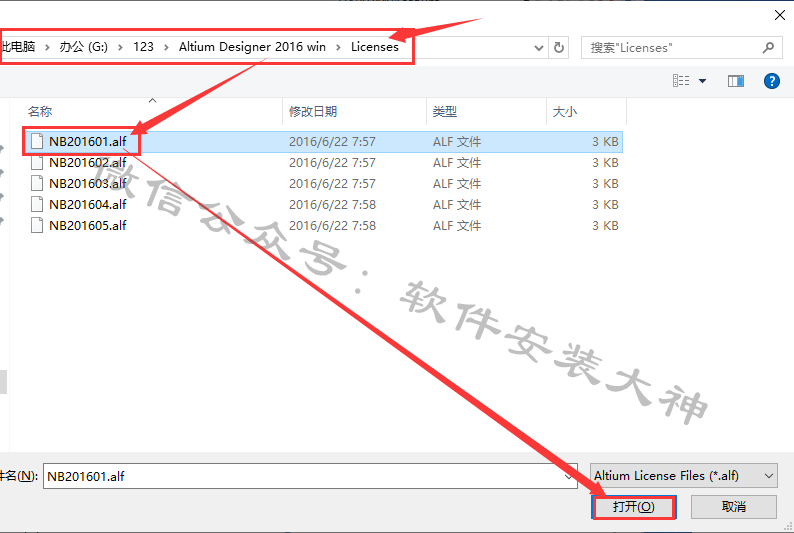This screenshot has width=794, height=533.
Task: Expand the chevron before Licenses breadcrumb
Action: point(338,48)
